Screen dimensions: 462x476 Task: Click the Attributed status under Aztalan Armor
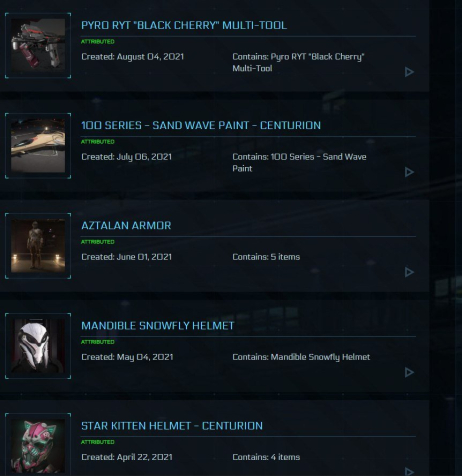coord(98,242)
